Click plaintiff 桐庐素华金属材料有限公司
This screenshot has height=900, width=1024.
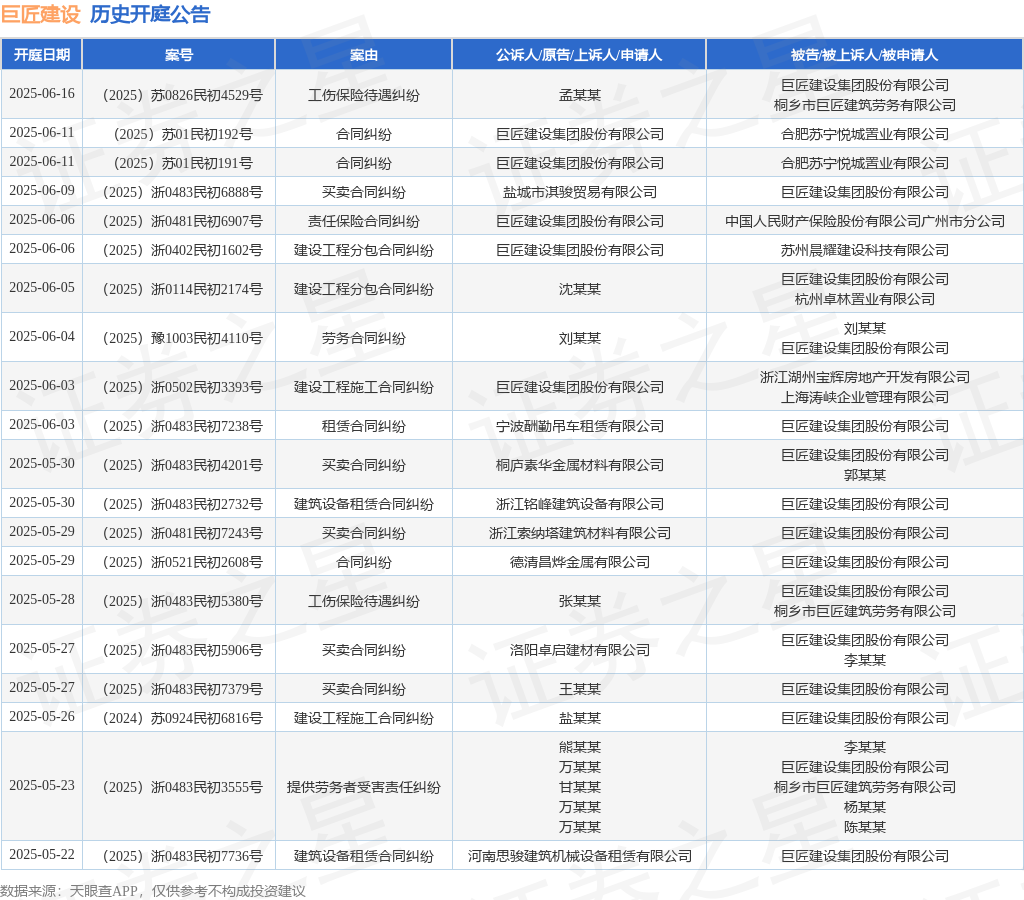pos(579,465)
